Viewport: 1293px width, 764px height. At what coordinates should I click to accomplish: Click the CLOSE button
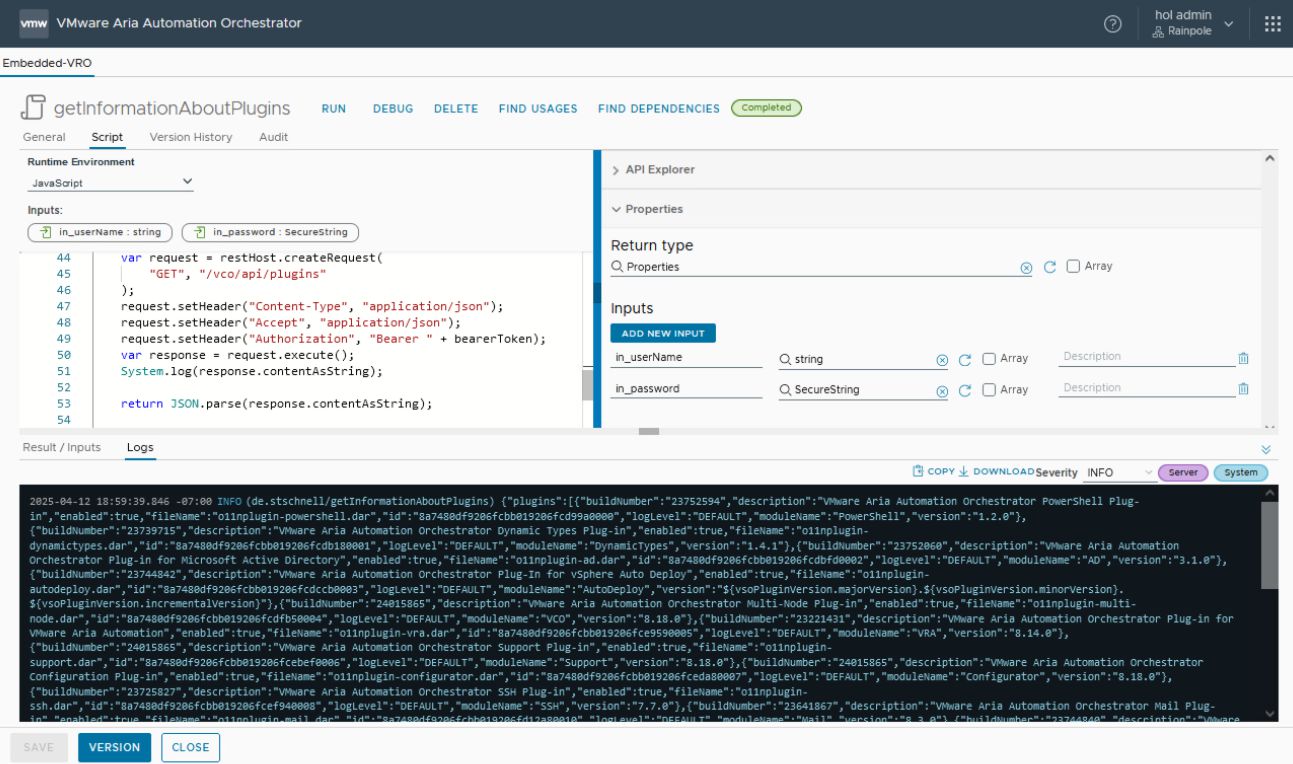point(190,747)
